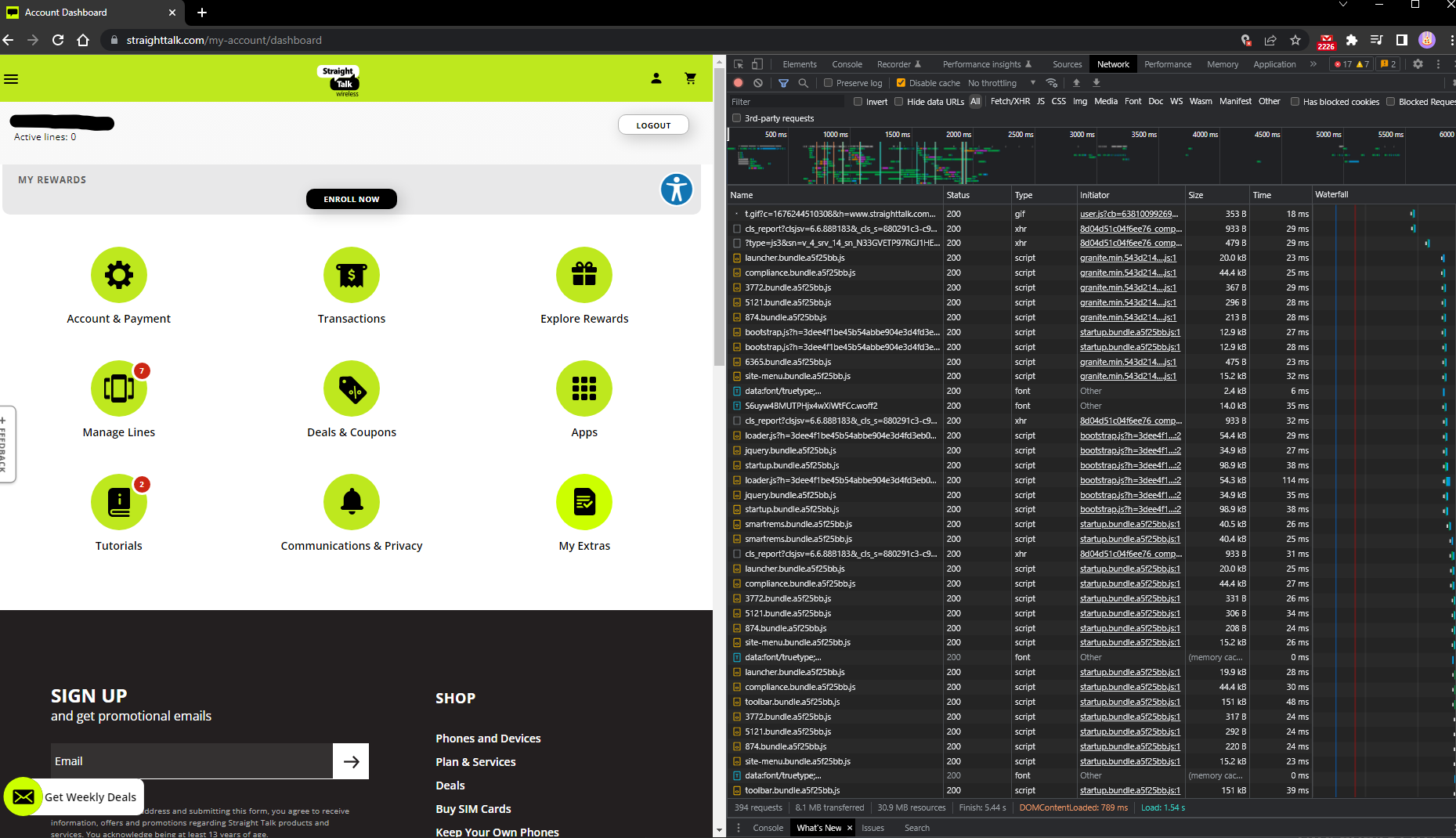
Task: Uncheck Disable cache checkbox
Action: (x=901, y=83)
